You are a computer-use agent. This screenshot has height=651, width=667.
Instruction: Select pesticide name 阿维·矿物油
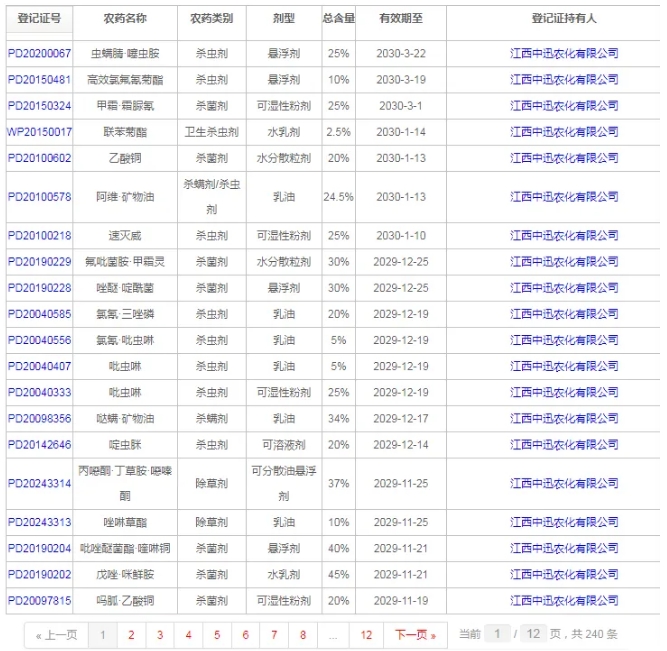coord(125,197)
